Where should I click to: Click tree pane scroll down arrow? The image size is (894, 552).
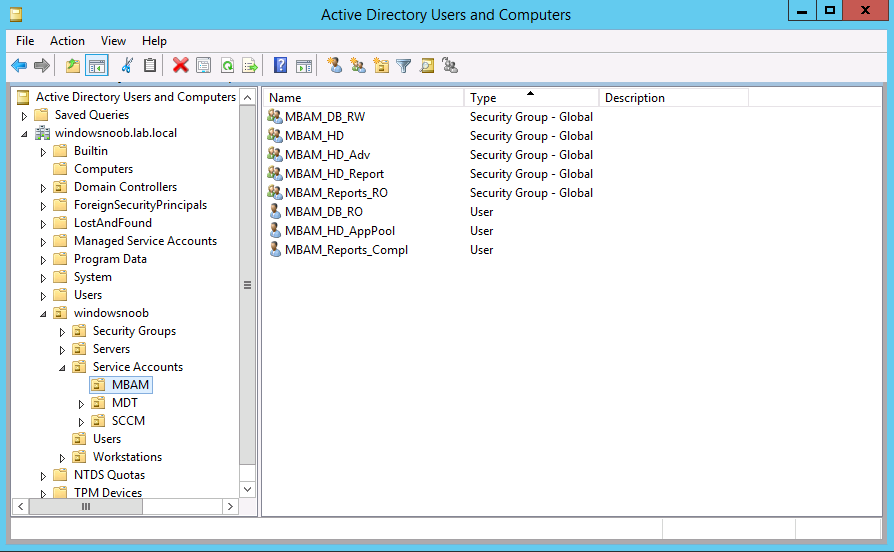coord(247,489)
